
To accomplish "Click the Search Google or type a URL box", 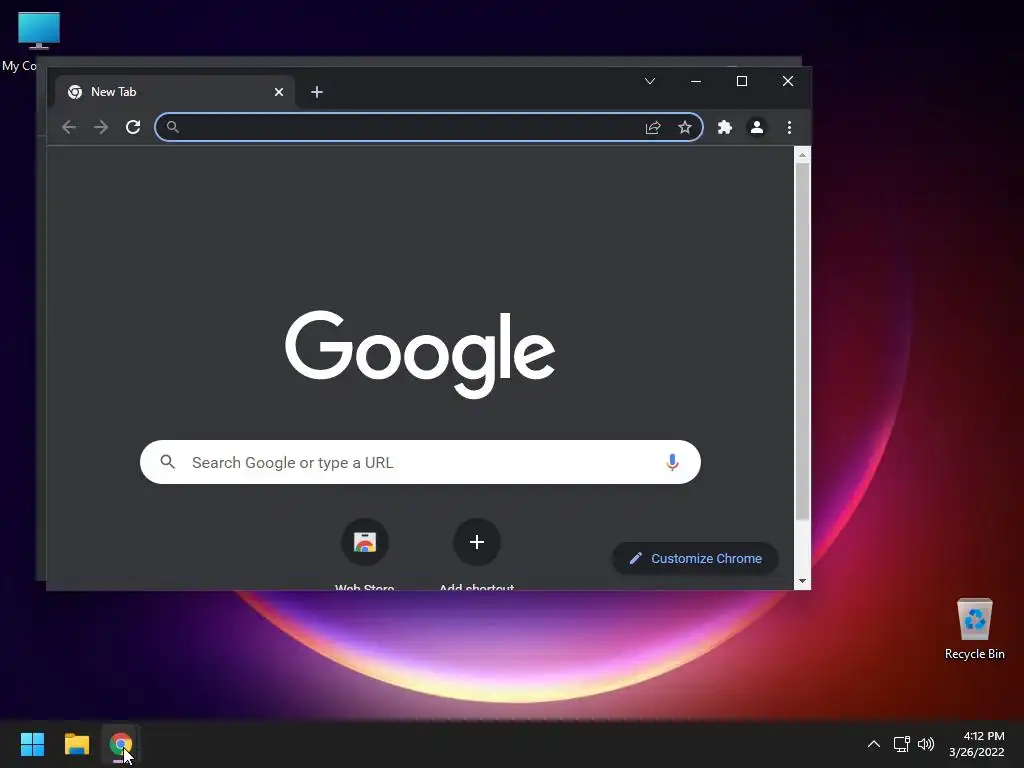I will pos(420,462).
